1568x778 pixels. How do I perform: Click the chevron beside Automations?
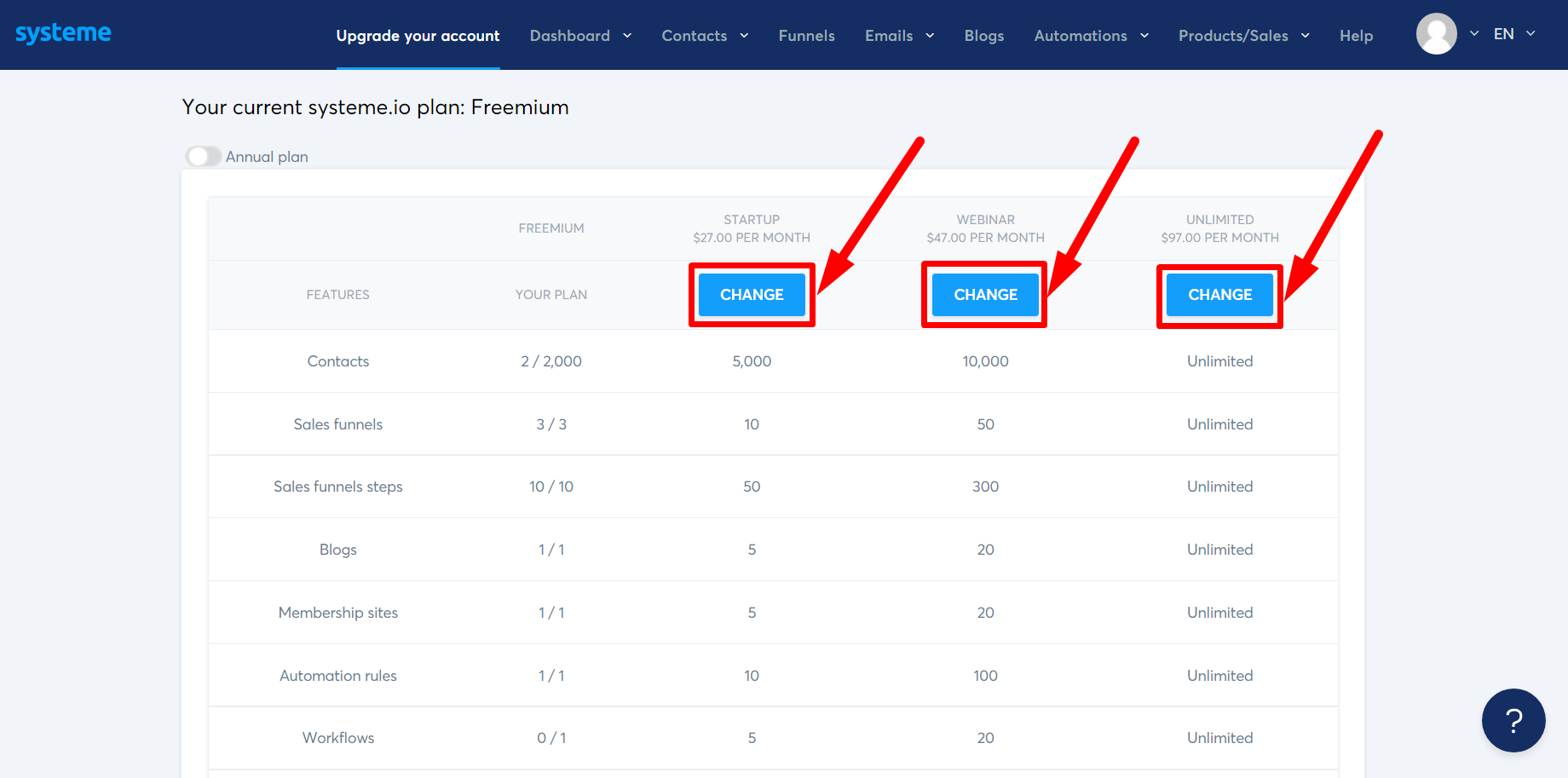point(1143,36)
